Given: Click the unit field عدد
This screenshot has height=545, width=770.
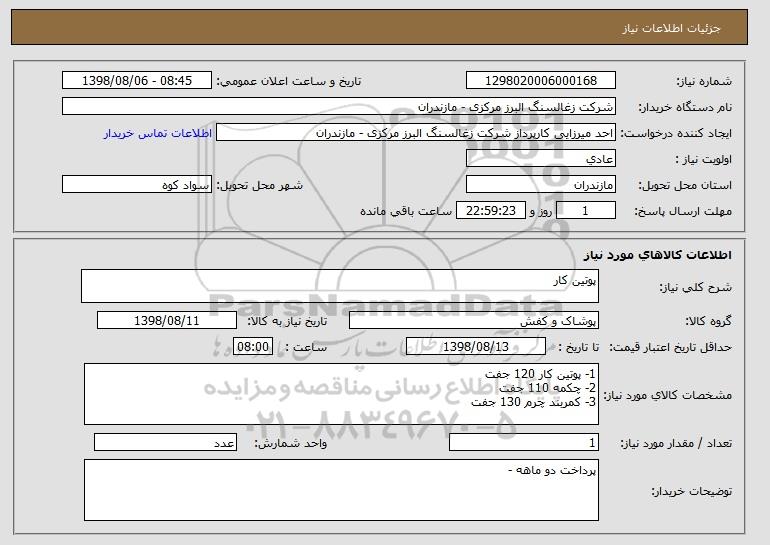Looking at the screenshot, I should point(165,443).
